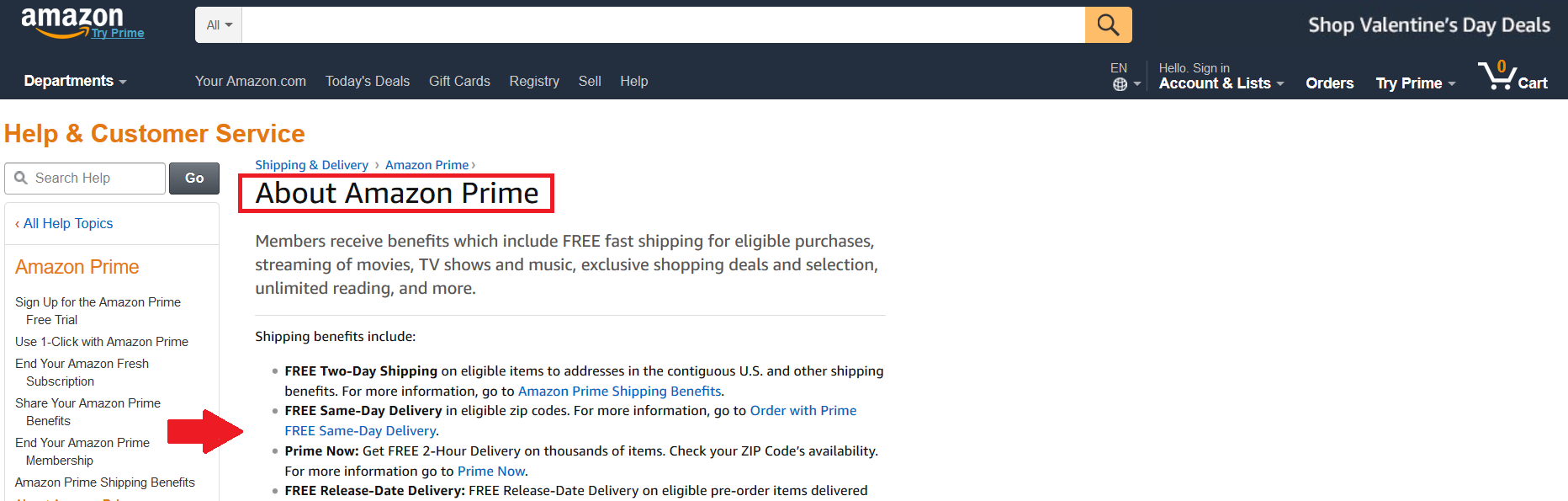The image size is (1568, 501).
Task: Open Today's Deals
Action: [367, 81]
